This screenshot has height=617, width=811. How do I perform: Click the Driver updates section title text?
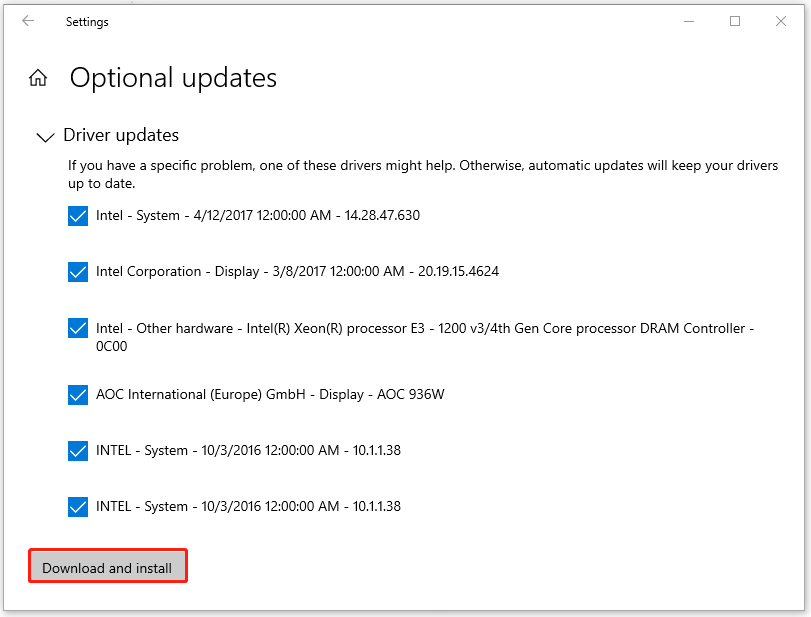121,135
